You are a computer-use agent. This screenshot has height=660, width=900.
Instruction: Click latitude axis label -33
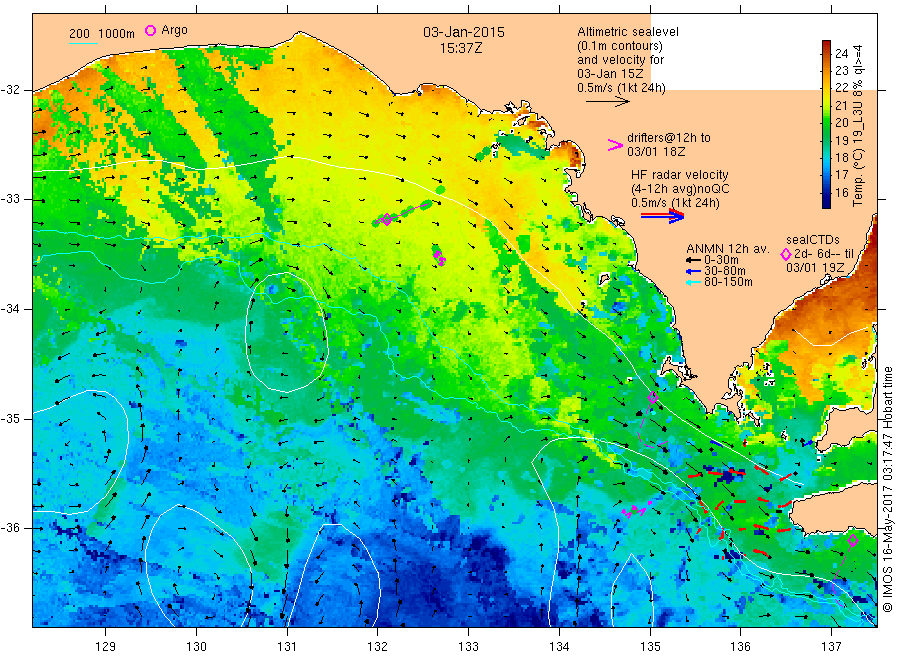point(10,199)
